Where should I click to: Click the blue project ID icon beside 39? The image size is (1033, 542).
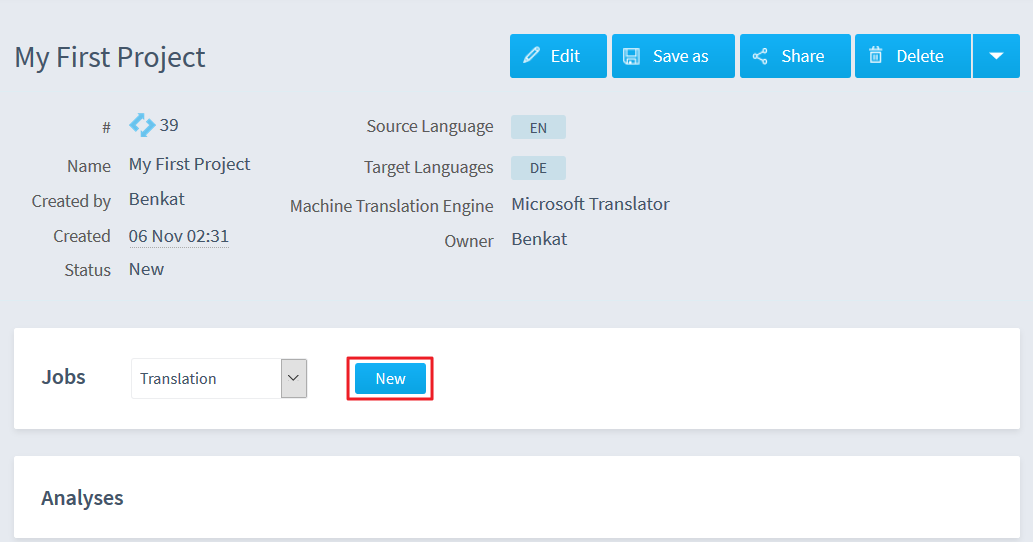pos(142,124)
